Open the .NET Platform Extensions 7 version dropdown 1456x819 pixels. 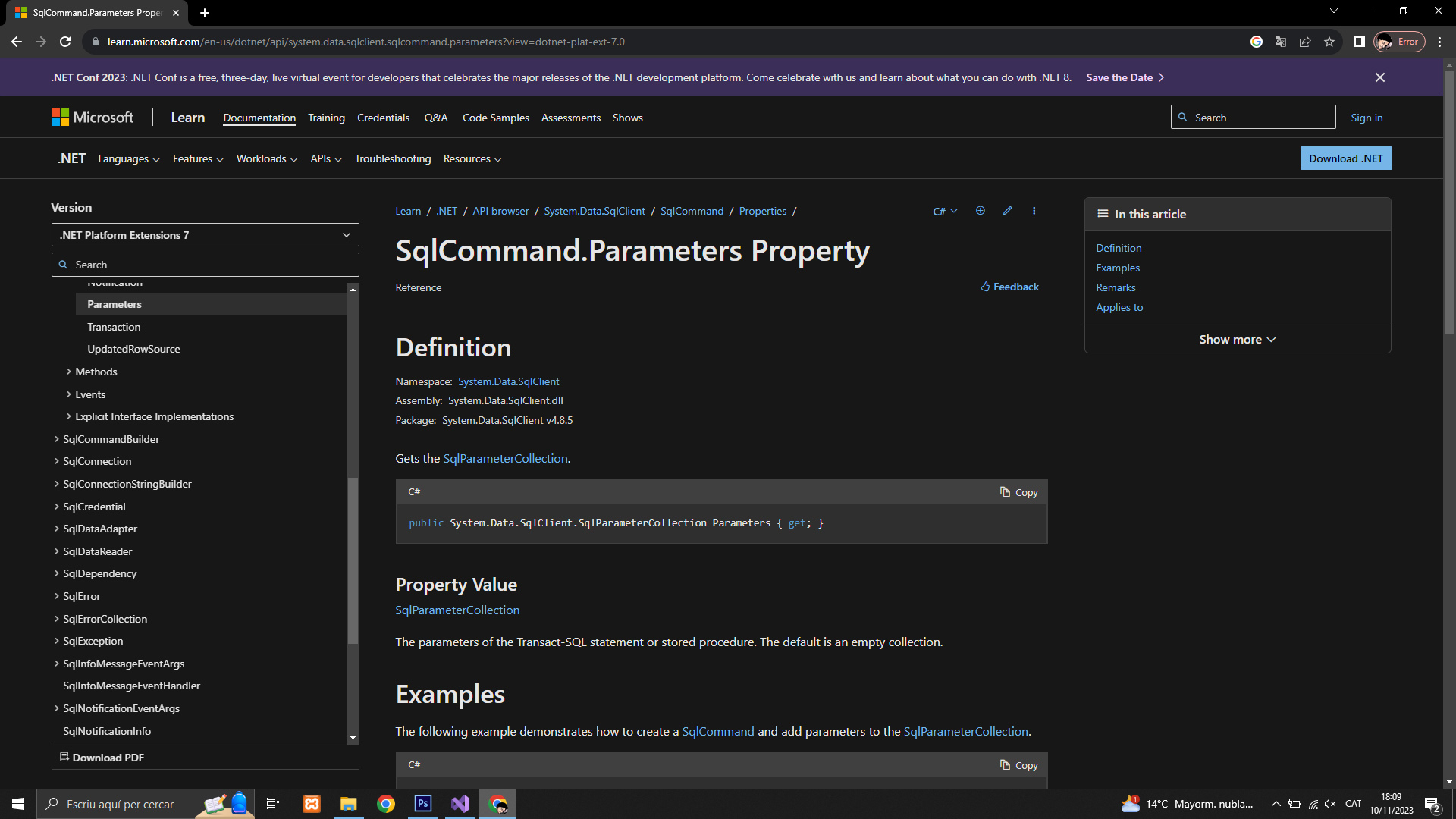tap(205, 235)
